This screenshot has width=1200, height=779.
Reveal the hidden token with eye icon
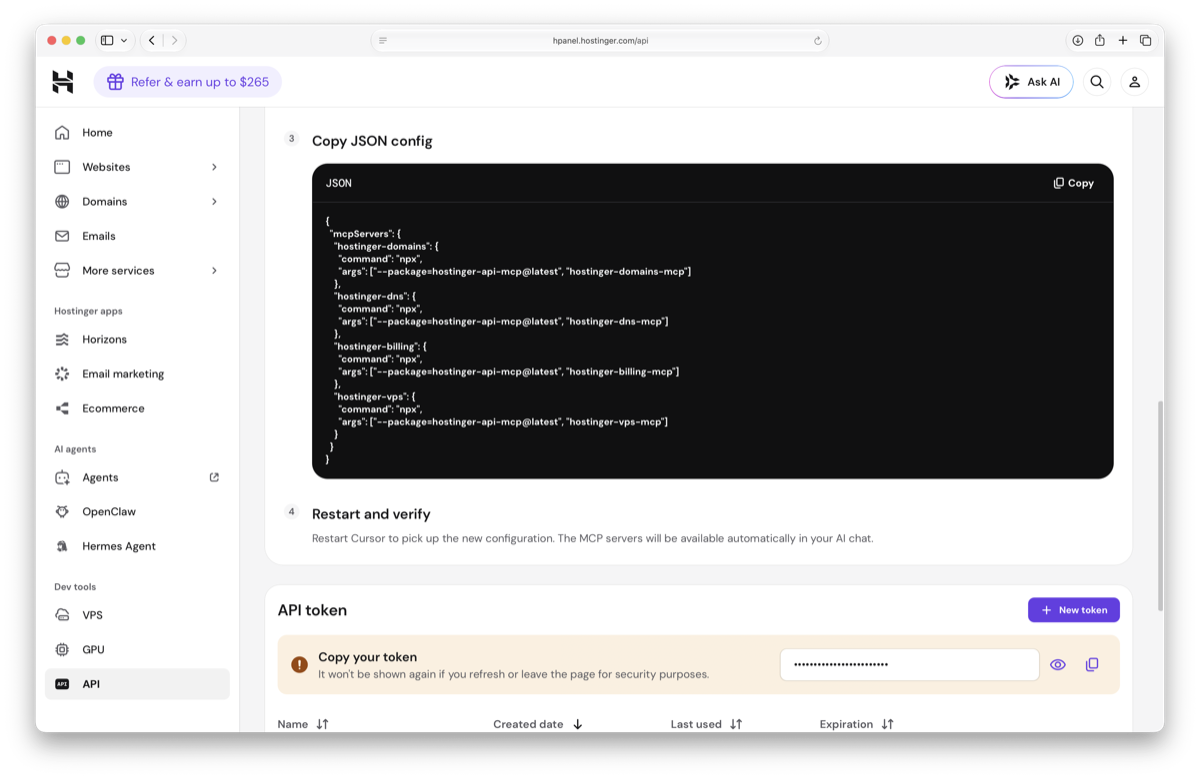[x=1058, y=664]
